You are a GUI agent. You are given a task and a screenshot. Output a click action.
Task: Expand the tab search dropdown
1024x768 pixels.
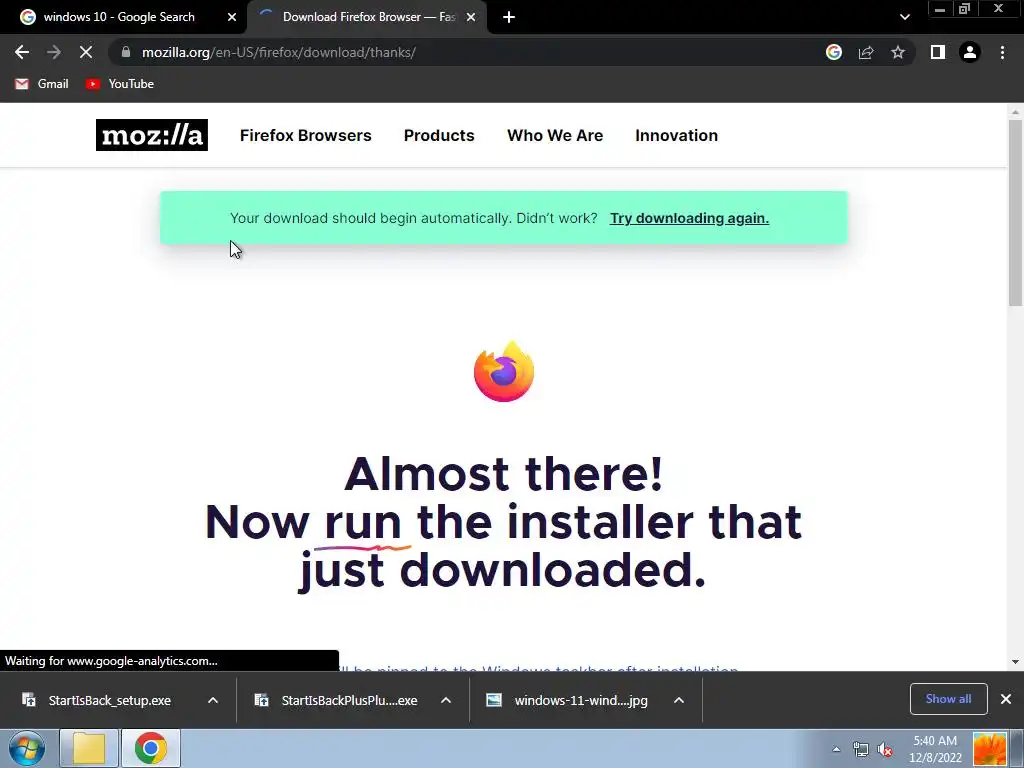[x=904, y=17]
